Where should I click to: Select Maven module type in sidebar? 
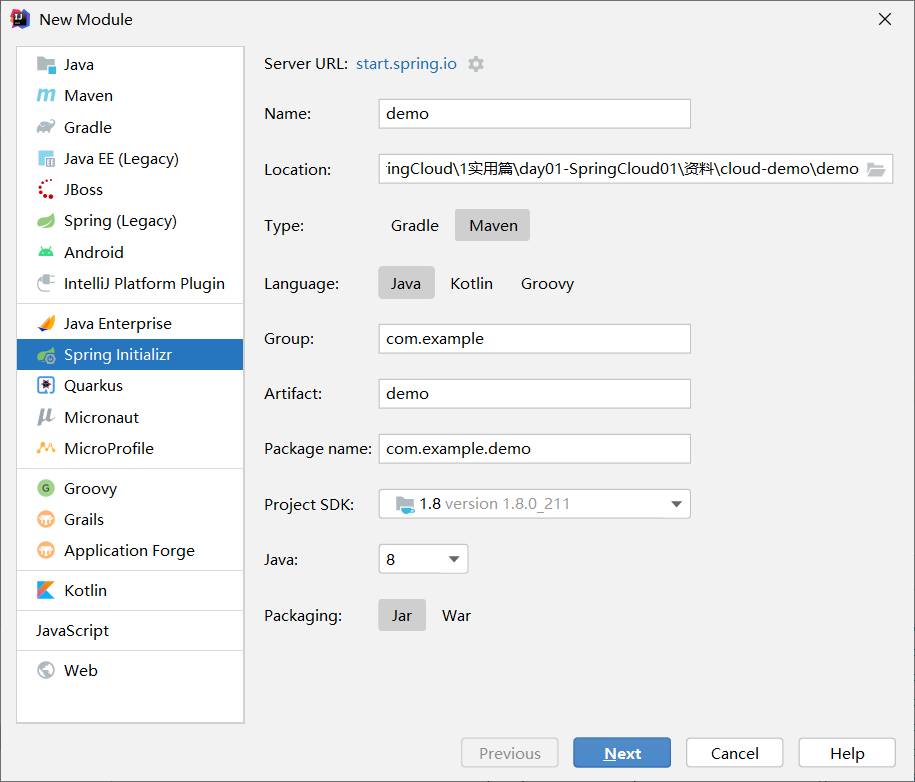tap(130, 95)
